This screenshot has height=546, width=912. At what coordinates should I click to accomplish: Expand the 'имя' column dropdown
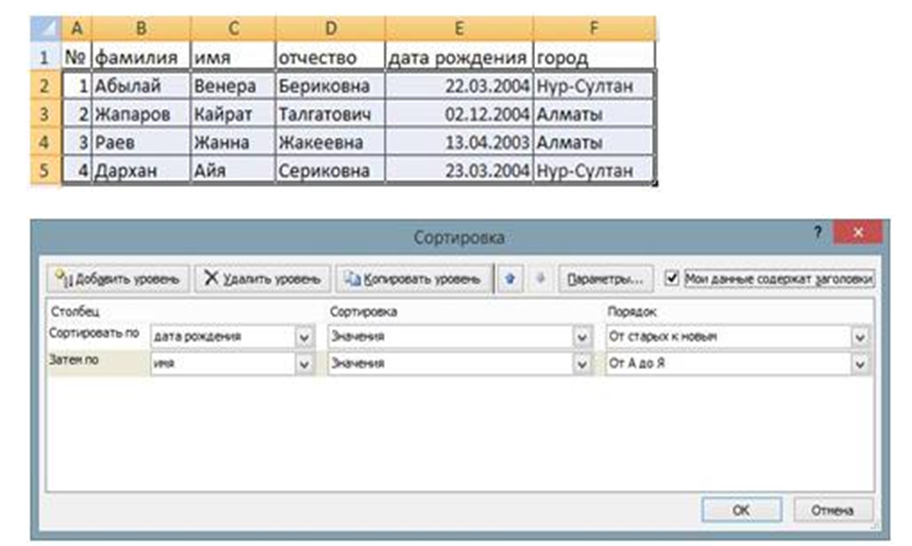click(306, 366)
